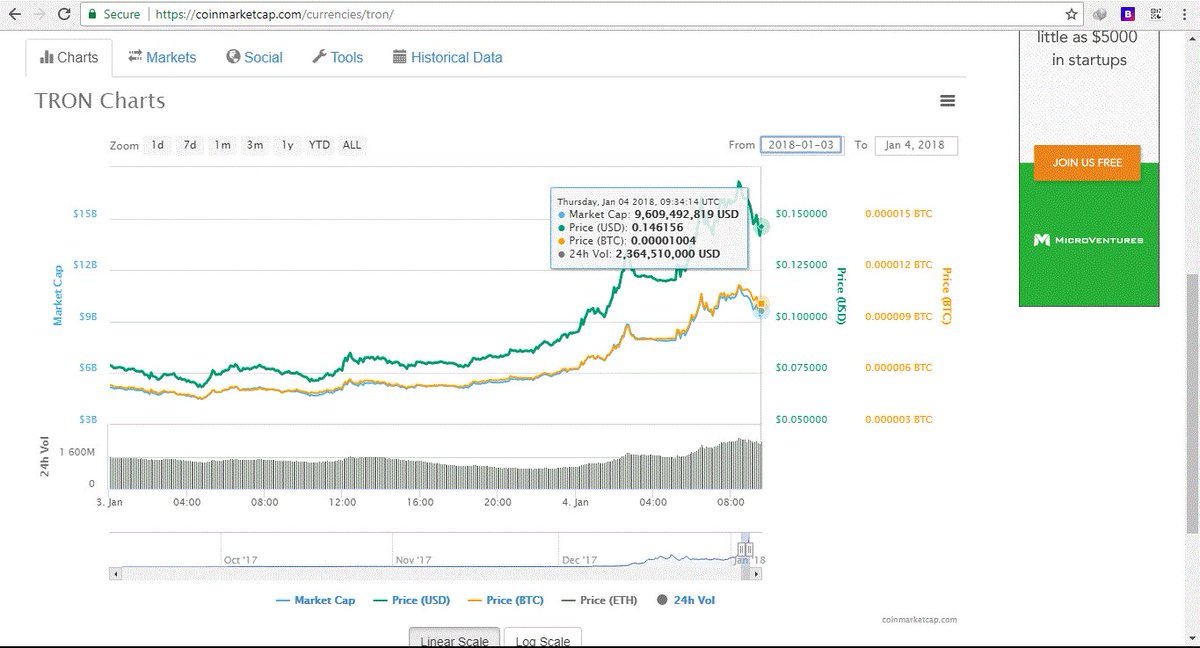Set zoom to 1y
The height and width of the screenshot is (648, 1200).
(x=287, y=145)
